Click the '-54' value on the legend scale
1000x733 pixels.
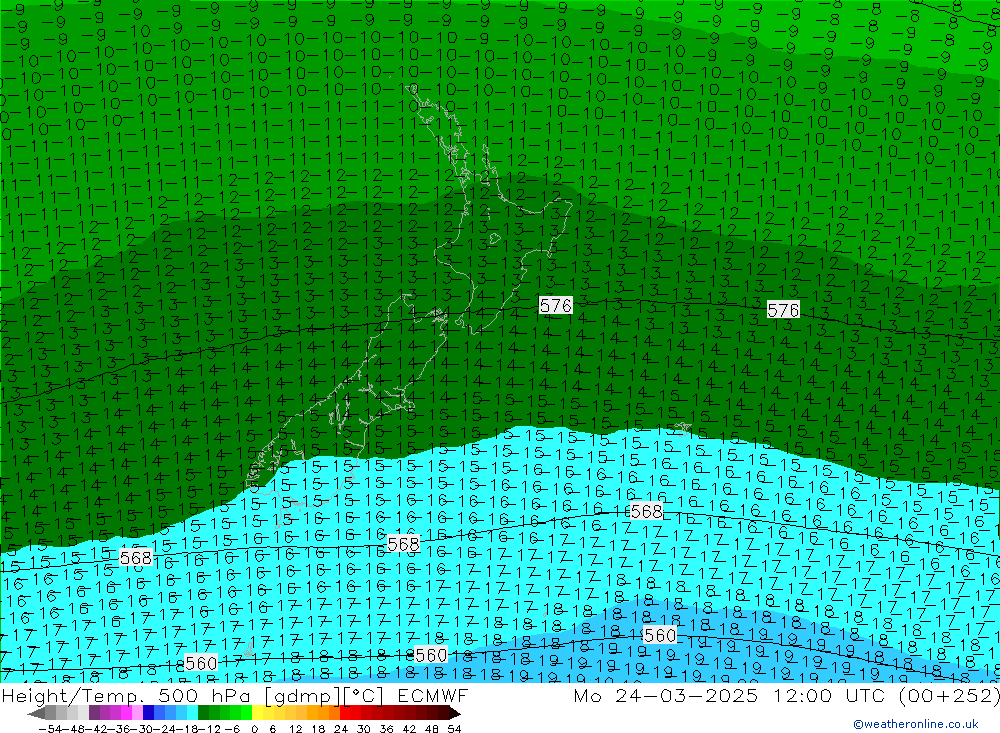[50, 729]
